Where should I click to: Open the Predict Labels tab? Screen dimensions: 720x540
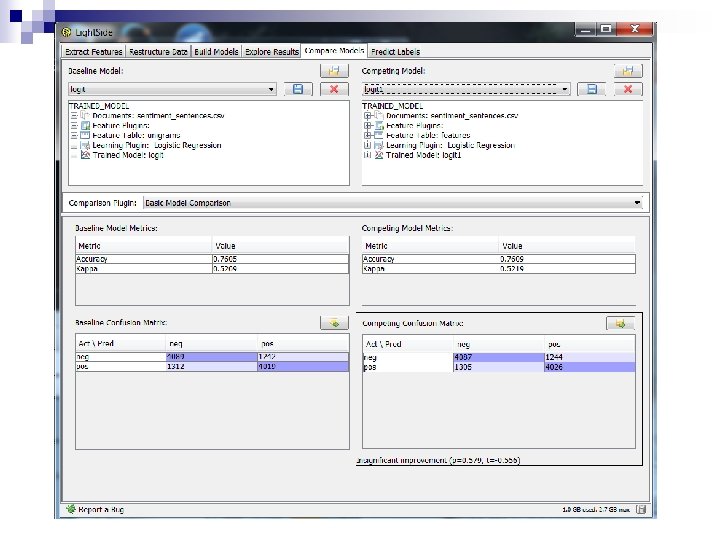tap(395, 51)
